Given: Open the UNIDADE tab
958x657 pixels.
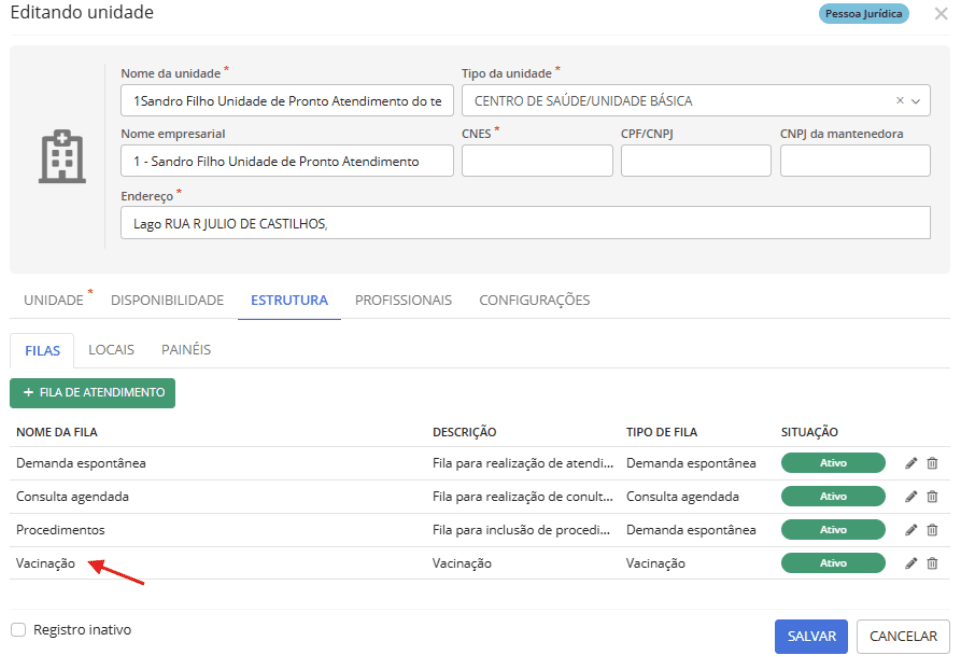Looking at the screenshot, I should tap(54, 300).
